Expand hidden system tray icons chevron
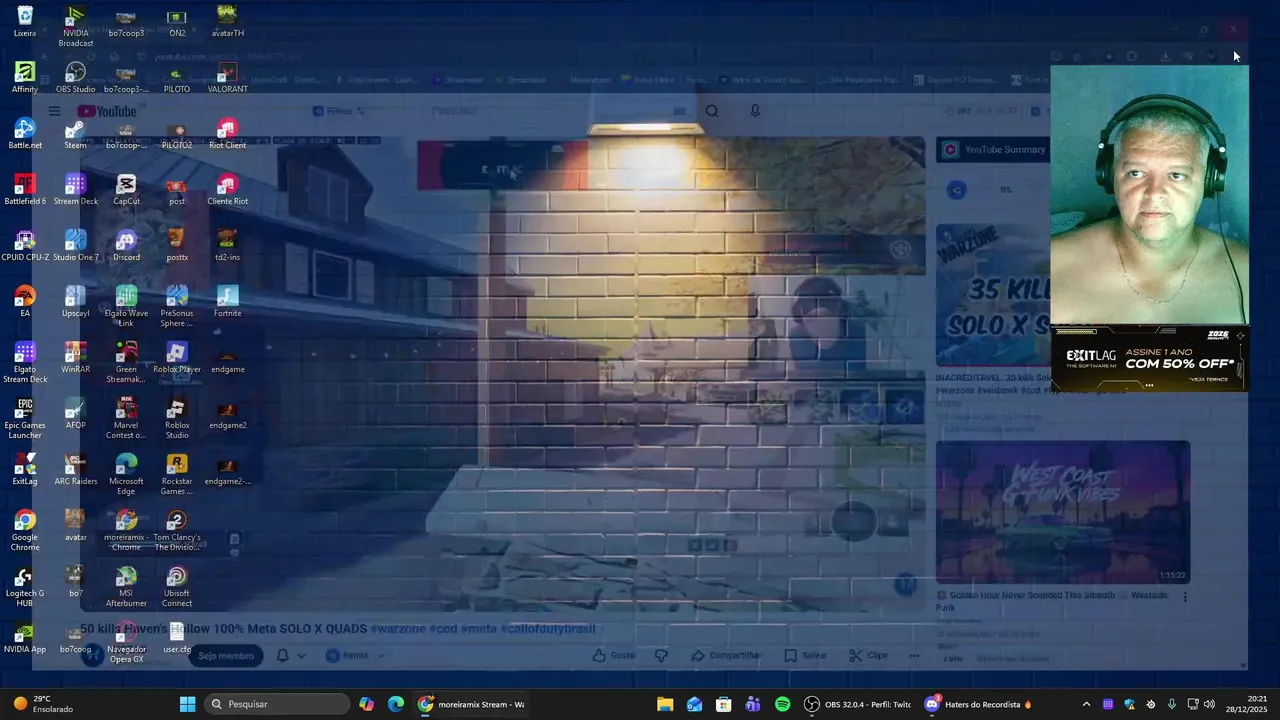Image resolution: width=1280 pixels, height=720 pixels. 1087,704
